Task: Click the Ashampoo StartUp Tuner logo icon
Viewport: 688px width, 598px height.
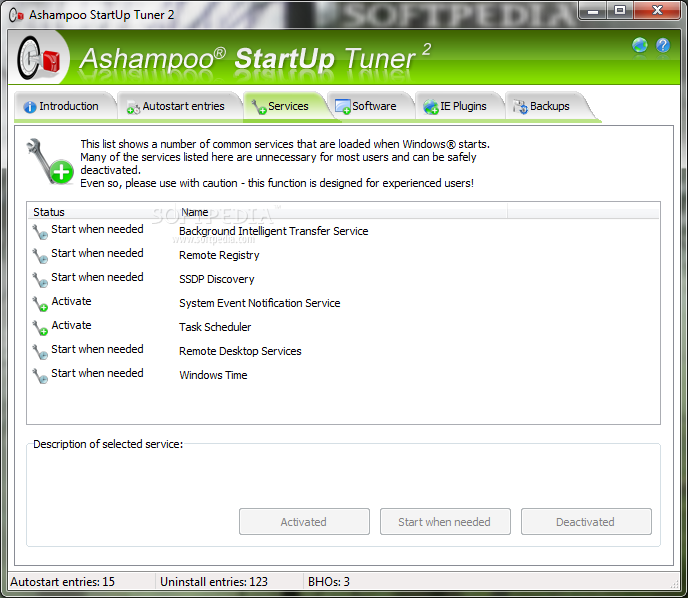Action: point(39,58)
